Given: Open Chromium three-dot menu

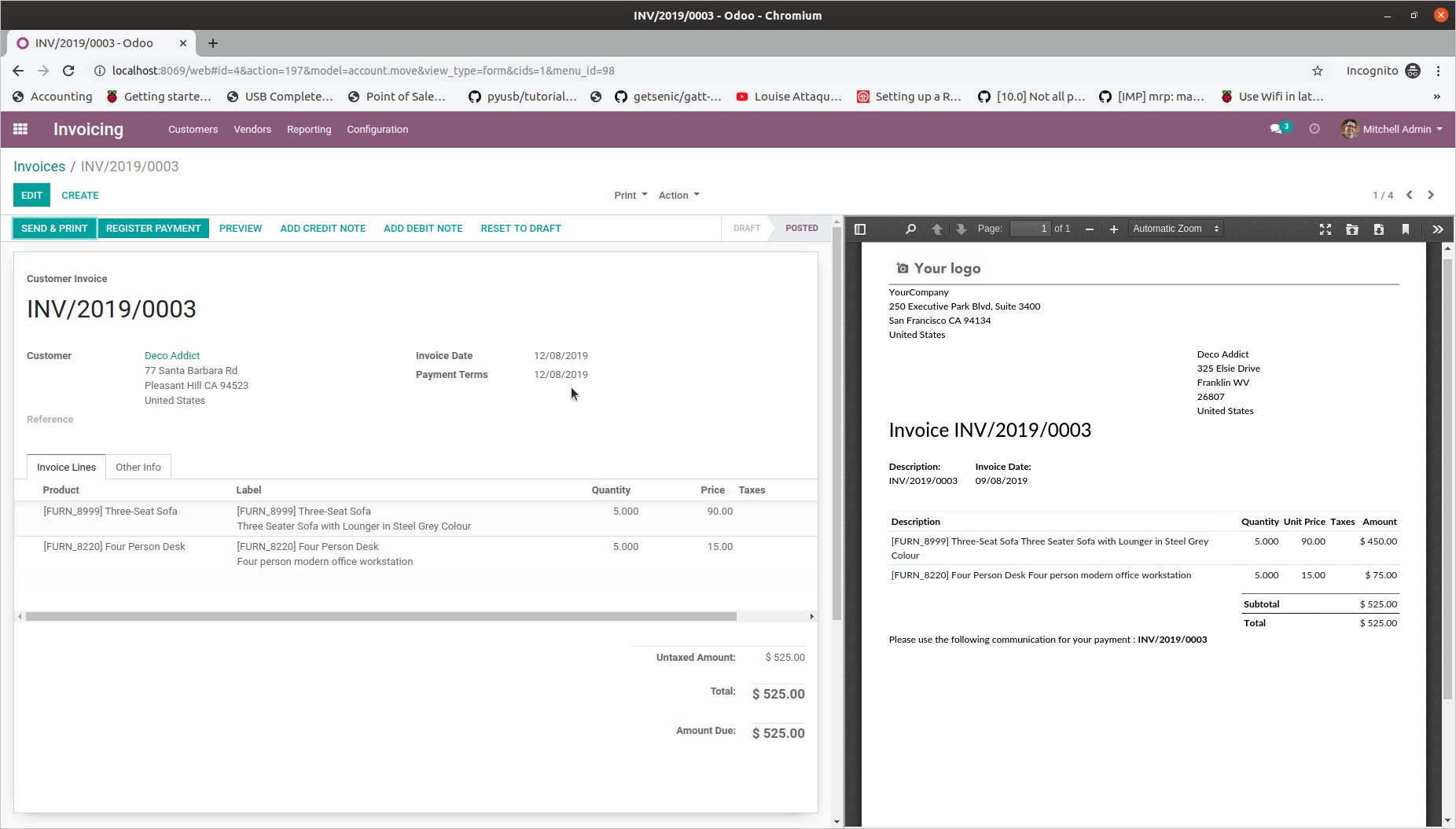Looking at the screenshot, I should point(1438,71).
